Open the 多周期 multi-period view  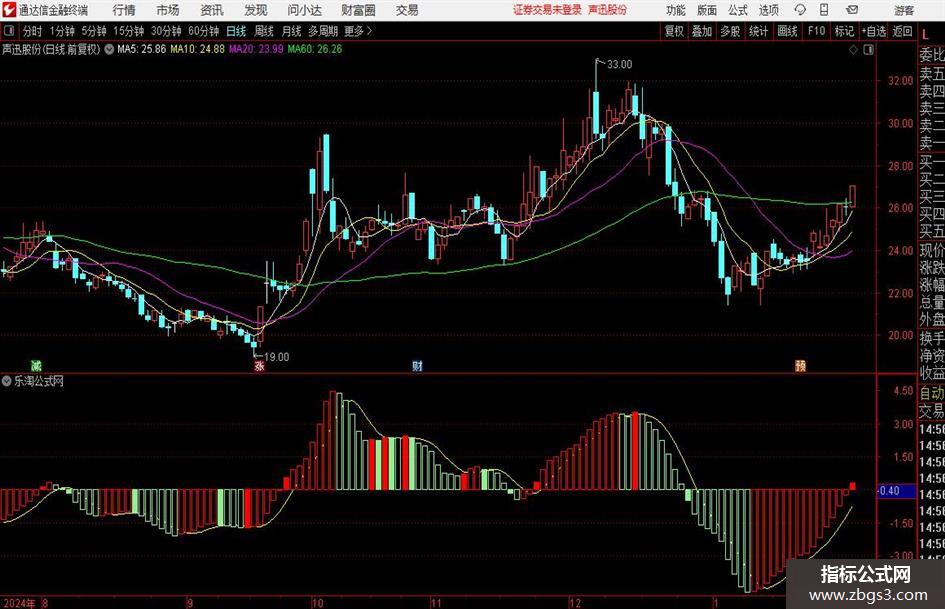coord(323,31)
